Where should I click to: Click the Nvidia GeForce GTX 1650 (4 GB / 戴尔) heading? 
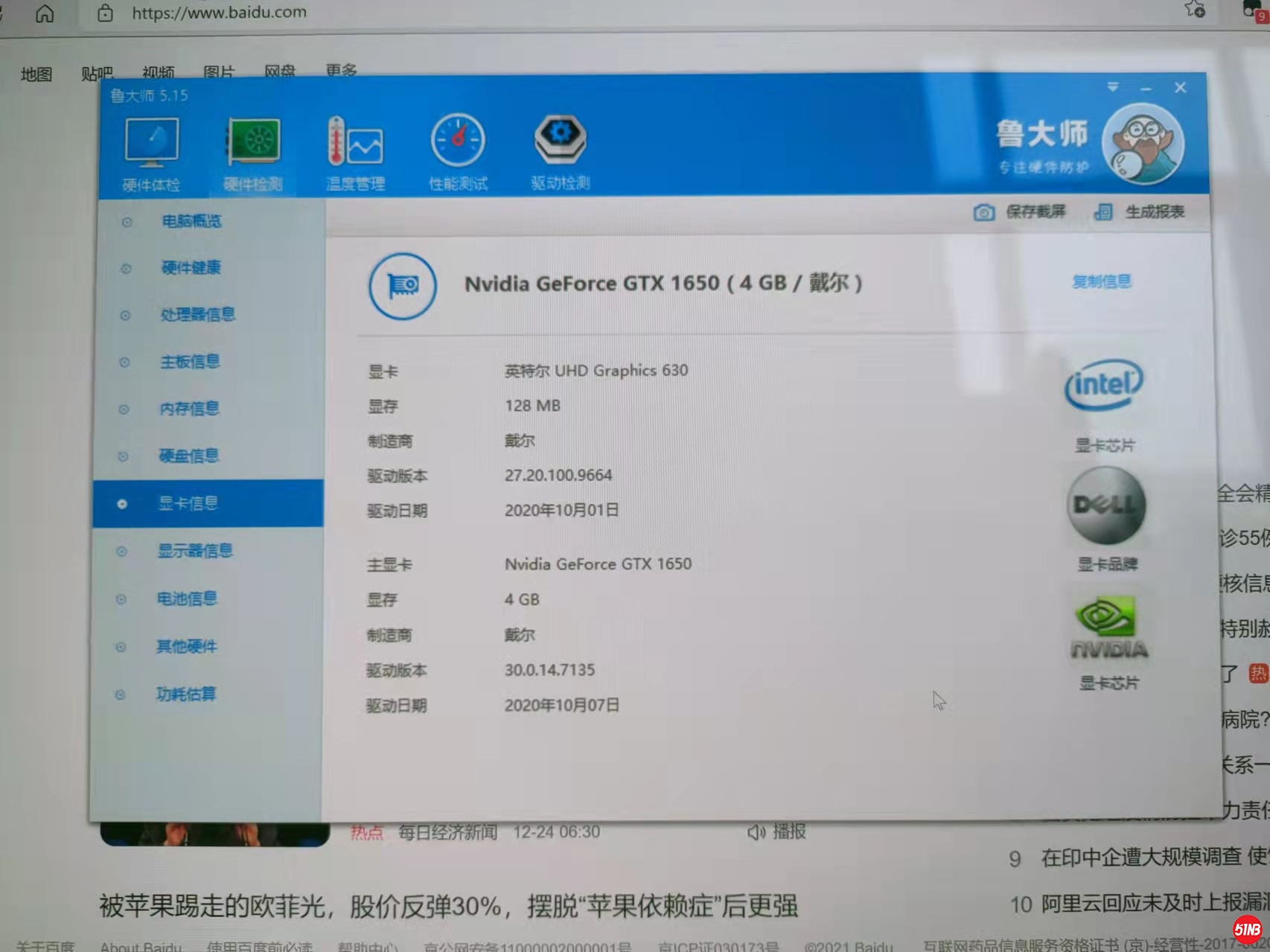pos(663,284)
